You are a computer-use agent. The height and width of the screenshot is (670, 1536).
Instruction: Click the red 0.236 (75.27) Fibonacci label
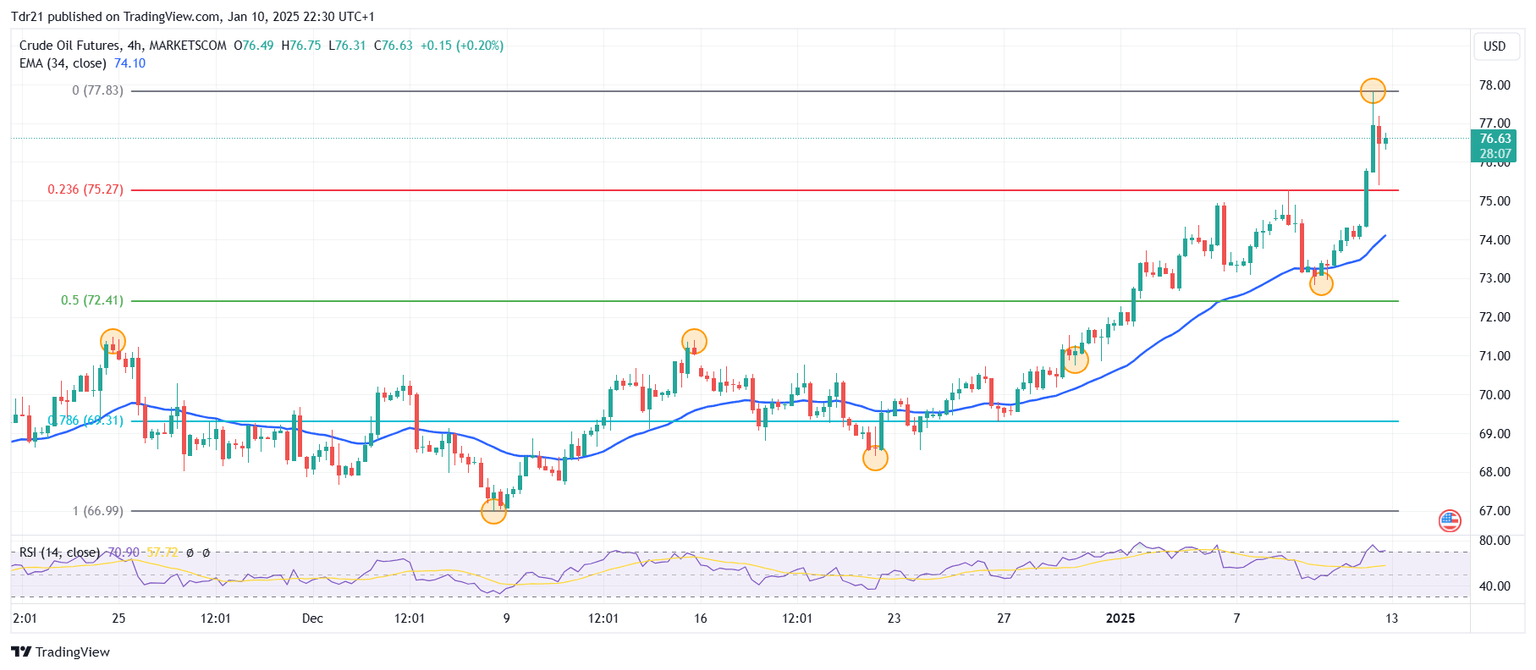85,189
